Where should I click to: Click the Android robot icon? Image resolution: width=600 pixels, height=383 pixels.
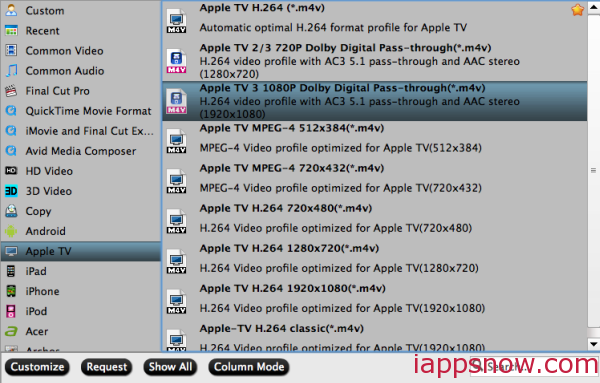coord(11,231)
